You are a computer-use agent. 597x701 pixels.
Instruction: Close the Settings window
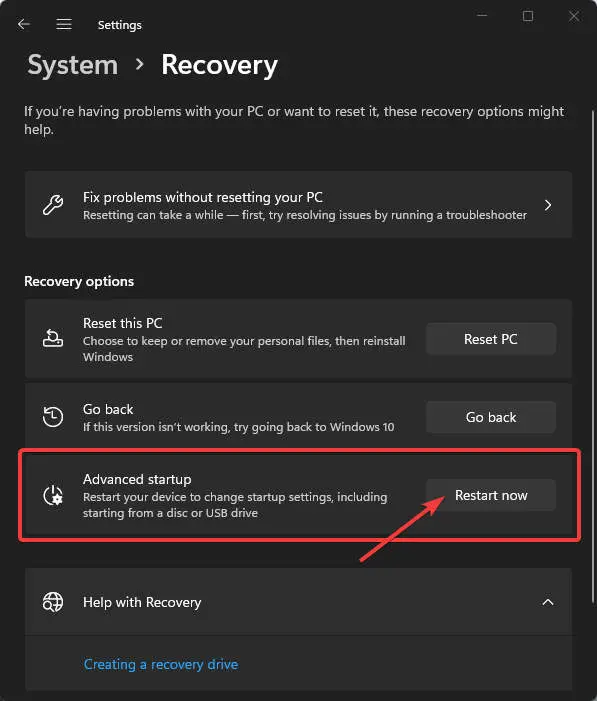tap(574, 17)
